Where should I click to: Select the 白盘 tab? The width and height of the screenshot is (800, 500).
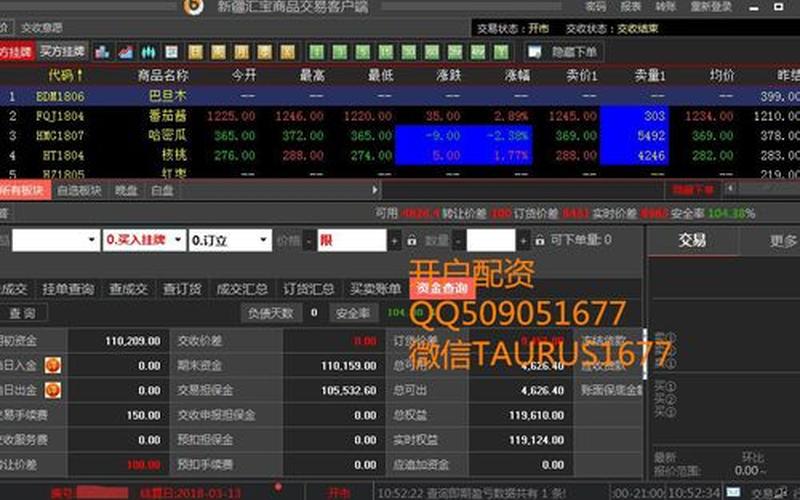pos(162,190)
